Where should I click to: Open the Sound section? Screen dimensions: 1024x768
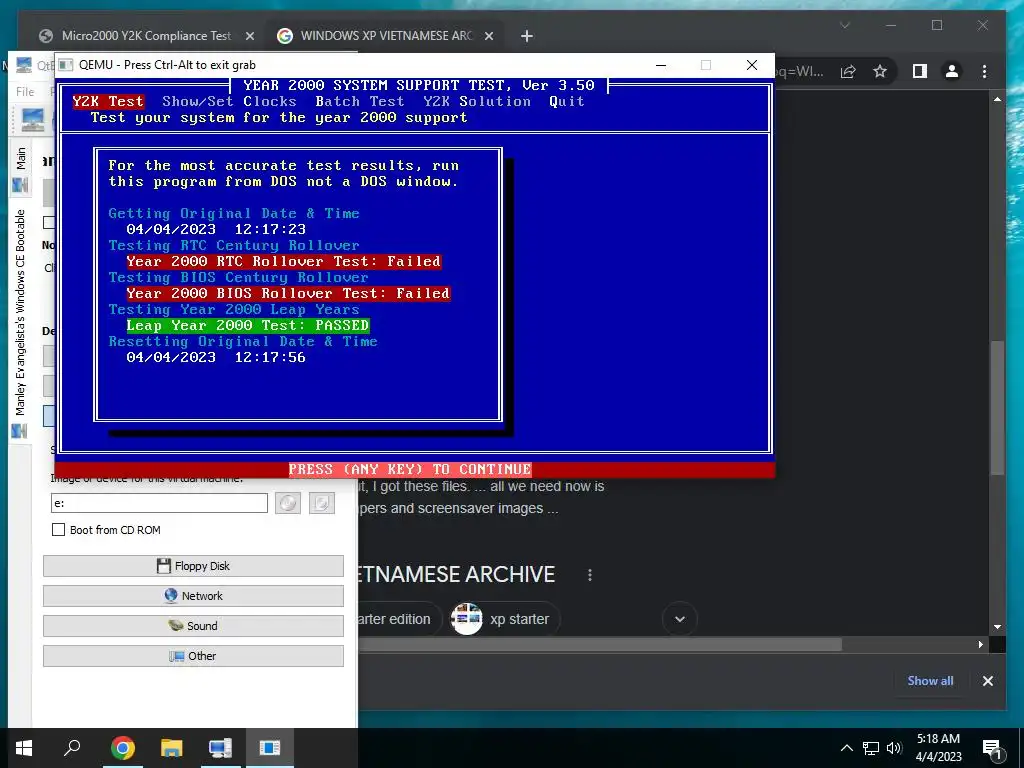click(x=193, y=626)
